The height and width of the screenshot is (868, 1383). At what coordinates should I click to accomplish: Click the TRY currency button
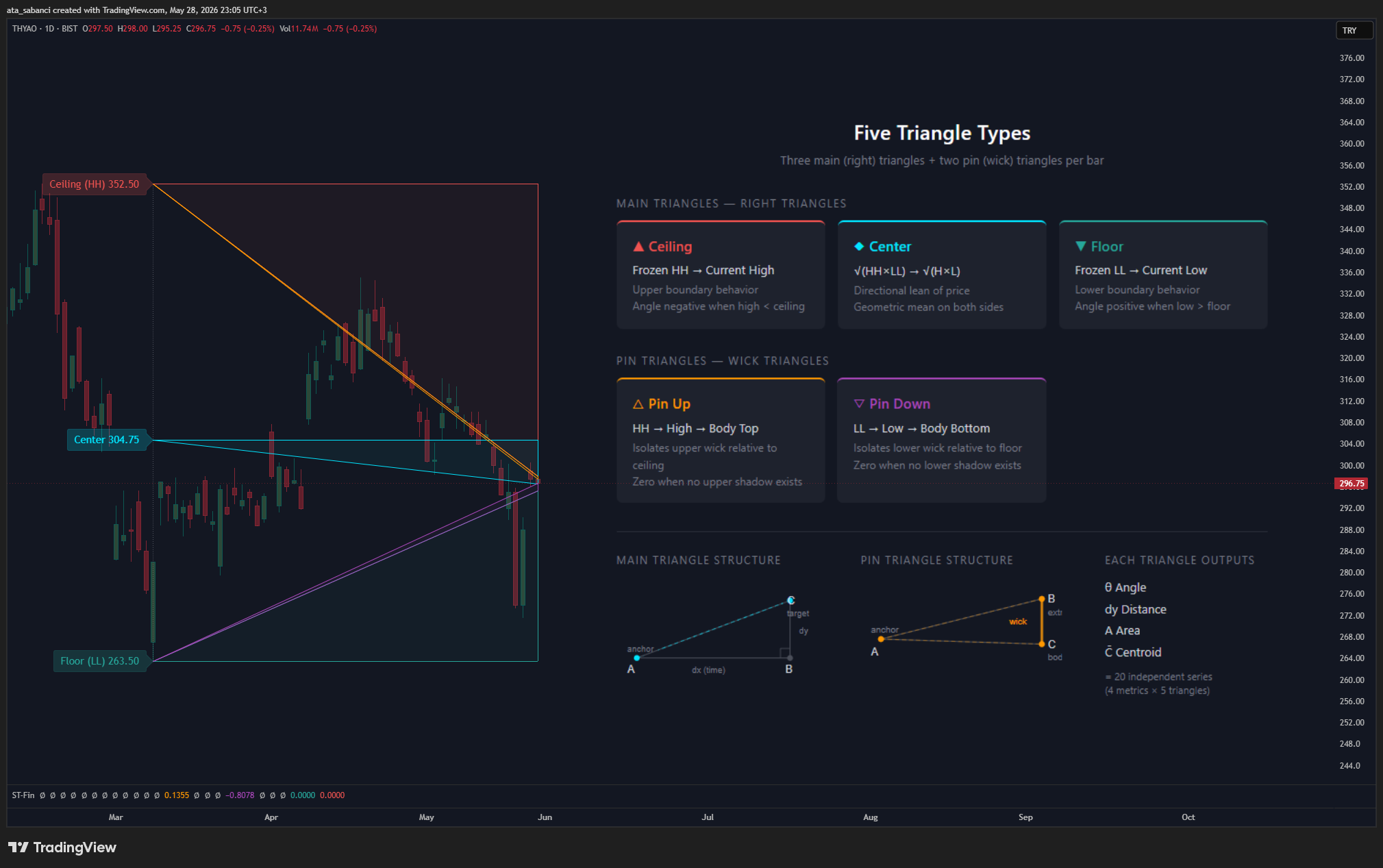point(1354,31)
